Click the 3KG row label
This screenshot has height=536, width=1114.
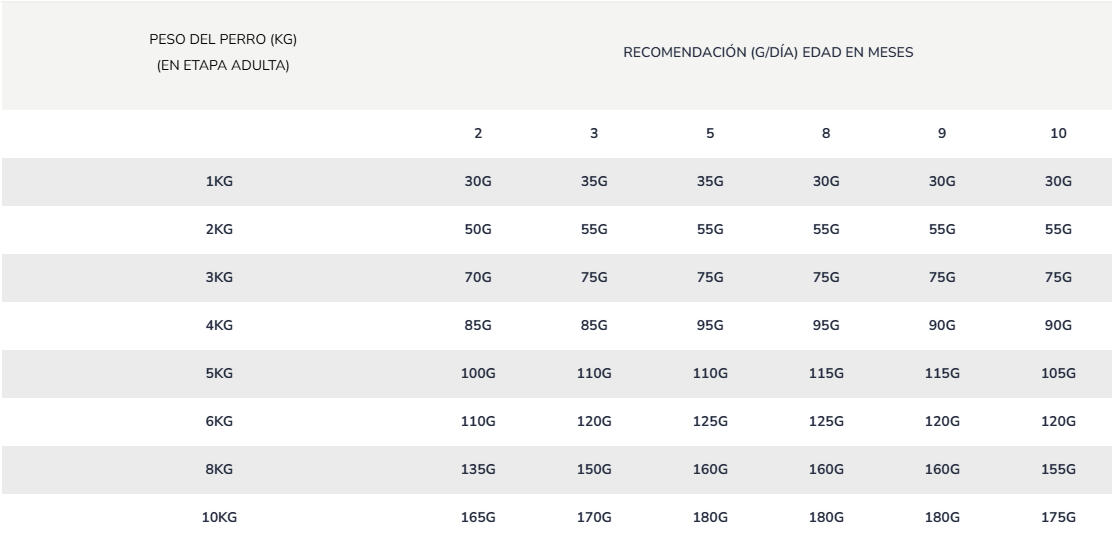pos(220,278)
